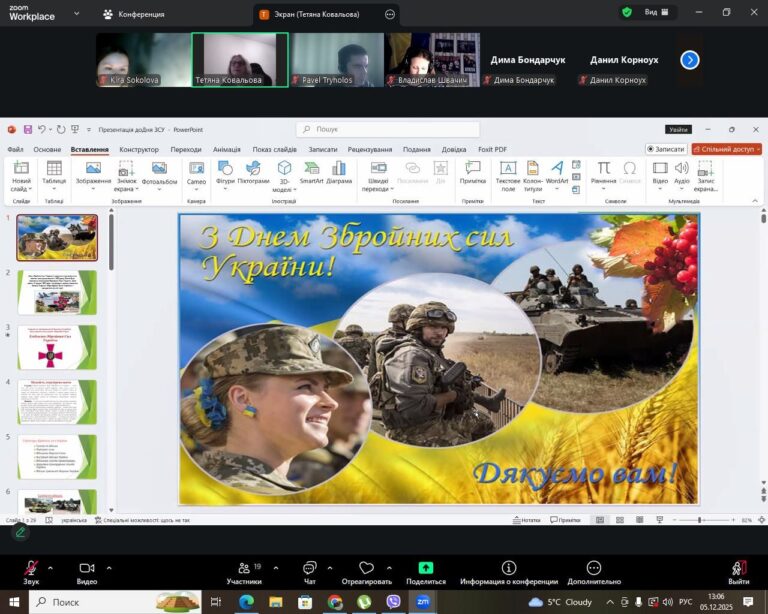Insert a SmartArt graphic
Image resolution: width=768 pixels, height=614 pixels.
(312, 172)
